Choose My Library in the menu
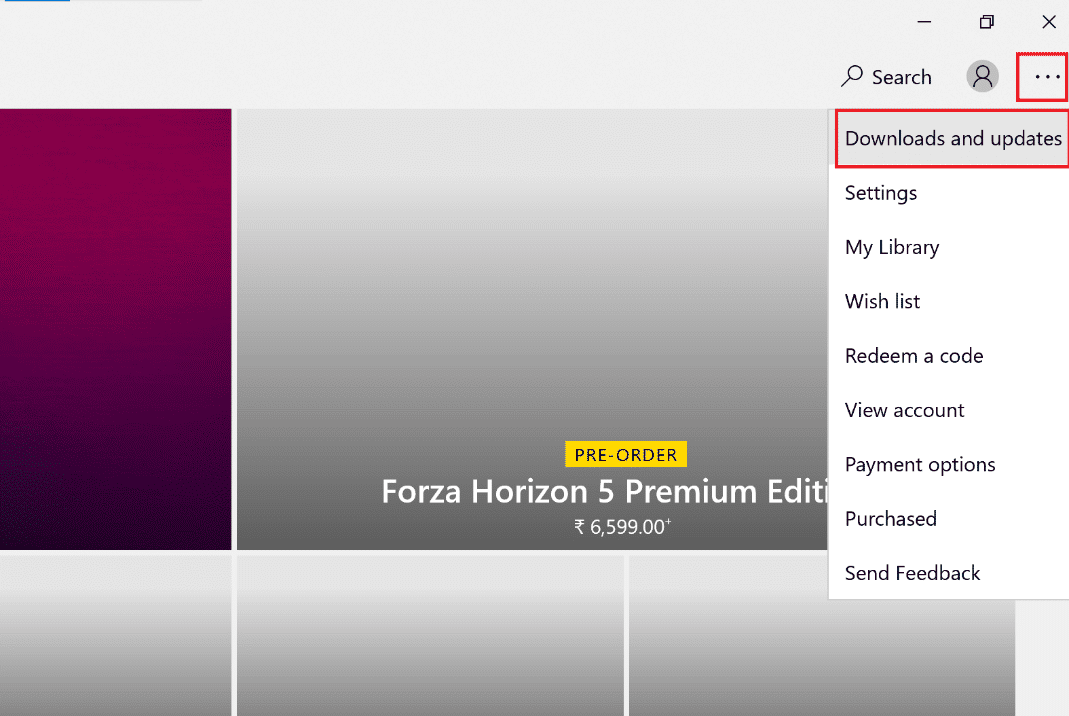 pyautogui.click(x=892, y=247)
